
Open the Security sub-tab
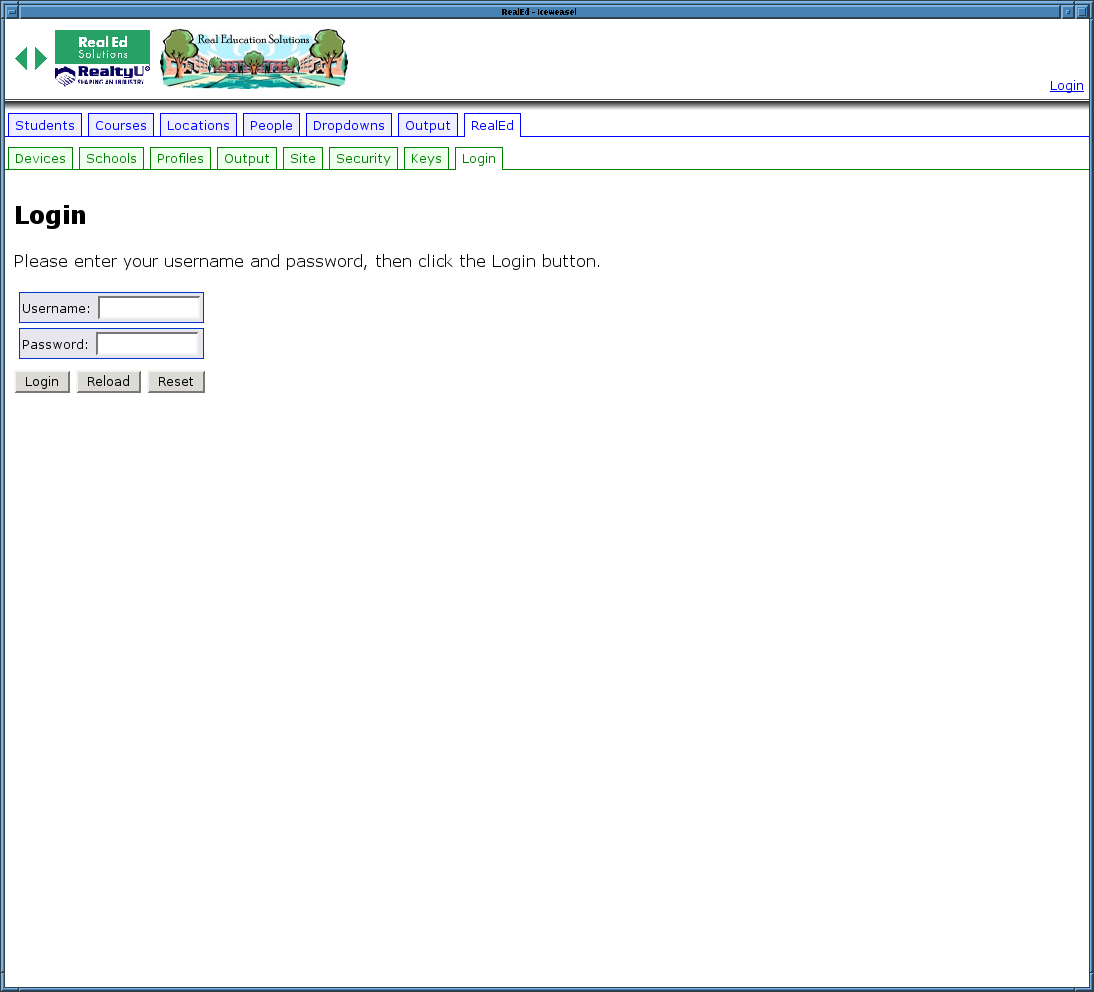point(363,158)
